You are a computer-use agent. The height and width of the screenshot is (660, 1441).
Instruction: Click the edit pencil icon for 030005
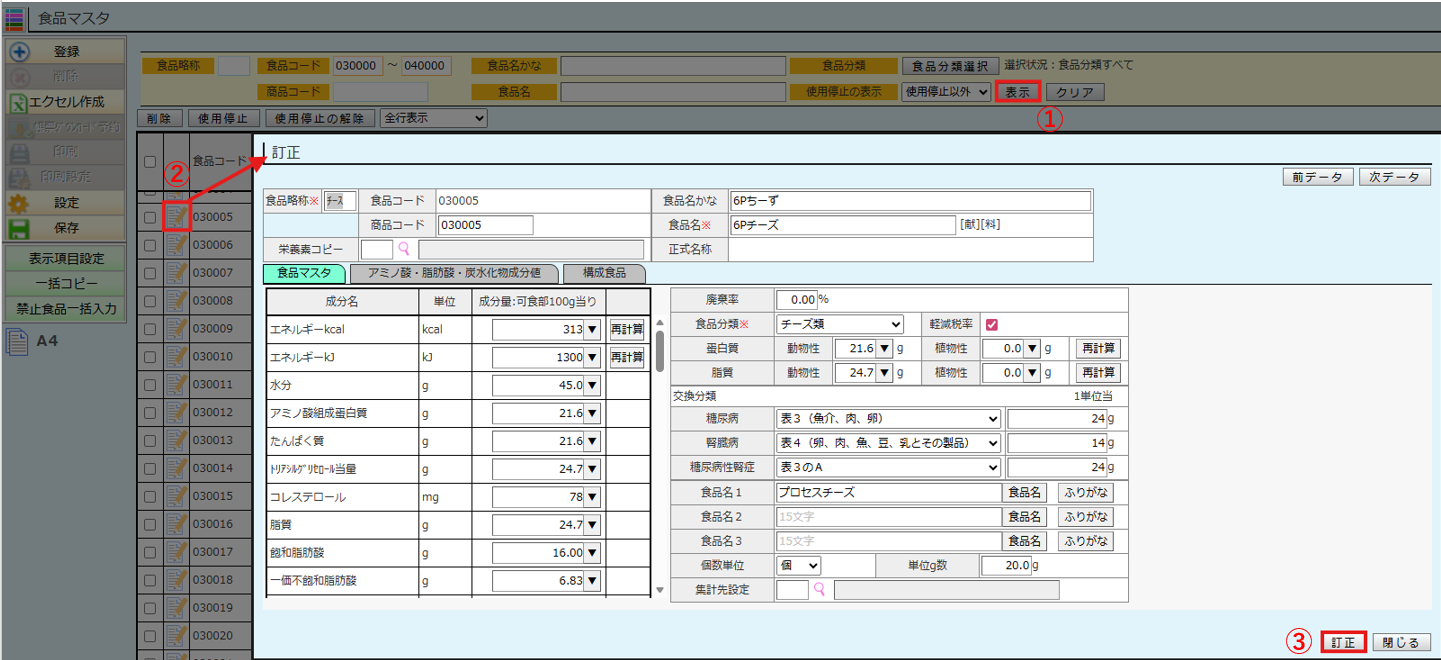pyautogui.click(x=177, y=216)
